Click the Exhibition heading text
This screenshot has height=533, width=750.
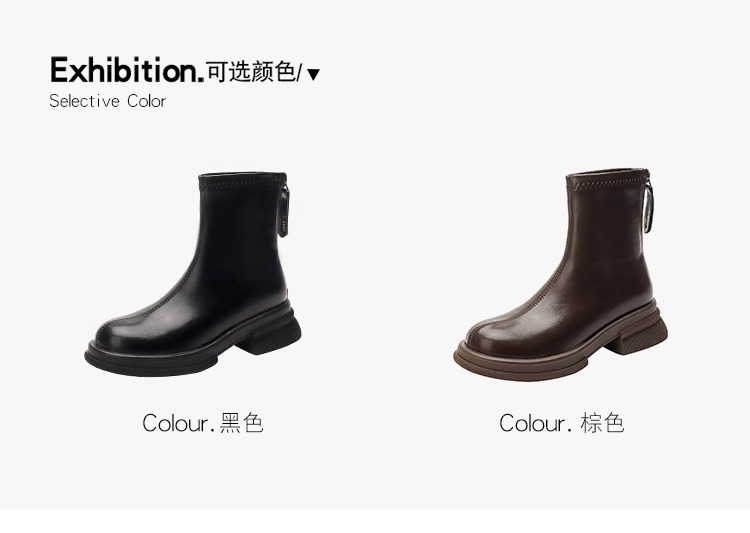(127, 70)
